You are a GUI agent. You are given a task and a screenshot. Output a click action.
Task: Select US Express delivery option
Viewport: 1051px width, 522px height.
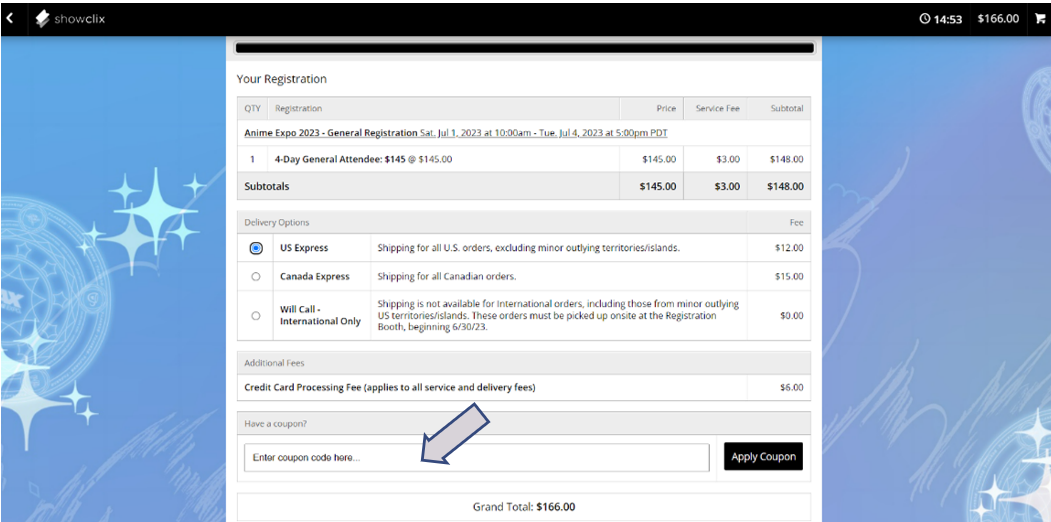pyautogui.click(x=256, y=248)
